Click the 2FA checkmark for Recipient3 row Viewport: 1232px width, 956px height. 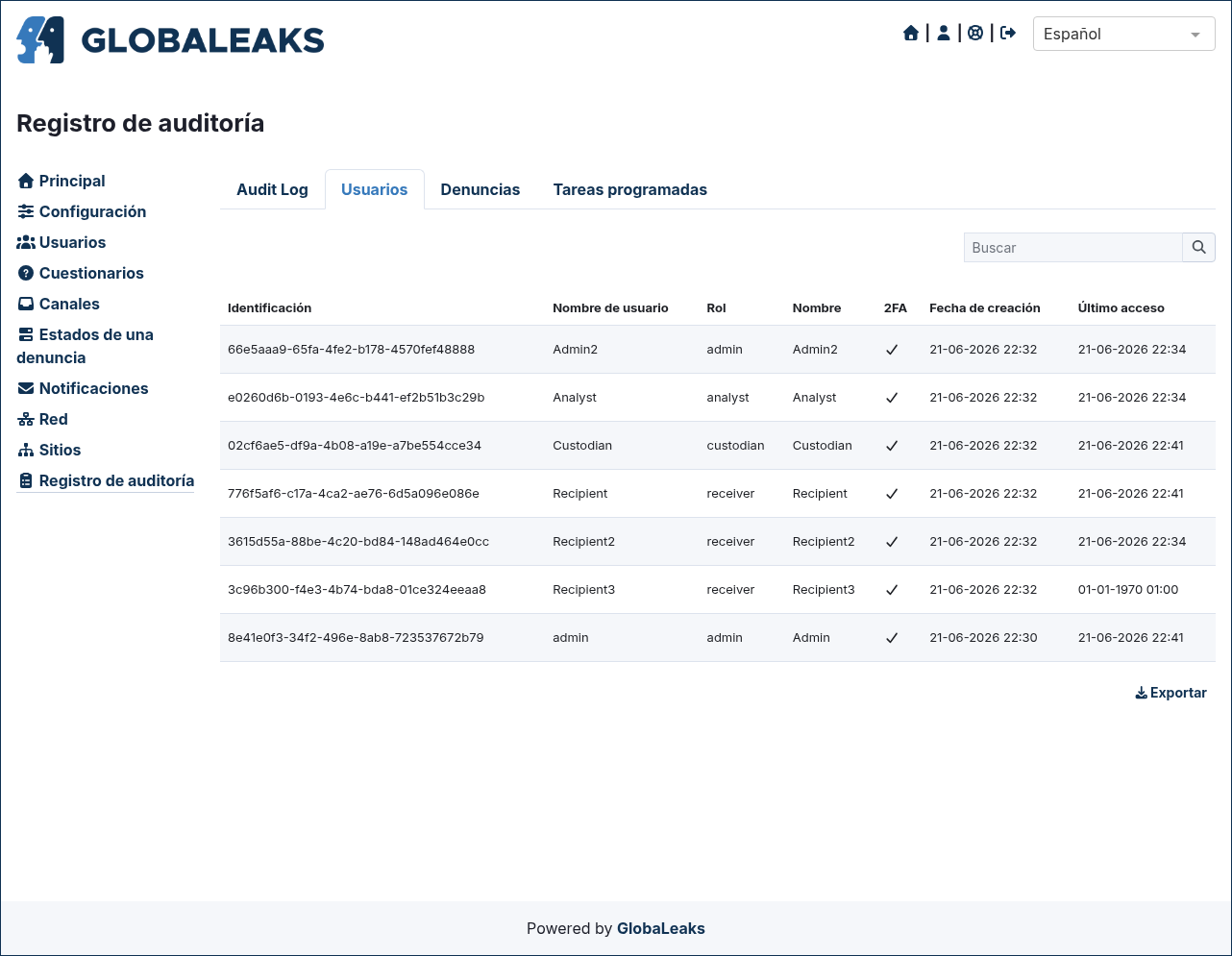[892, 590]
